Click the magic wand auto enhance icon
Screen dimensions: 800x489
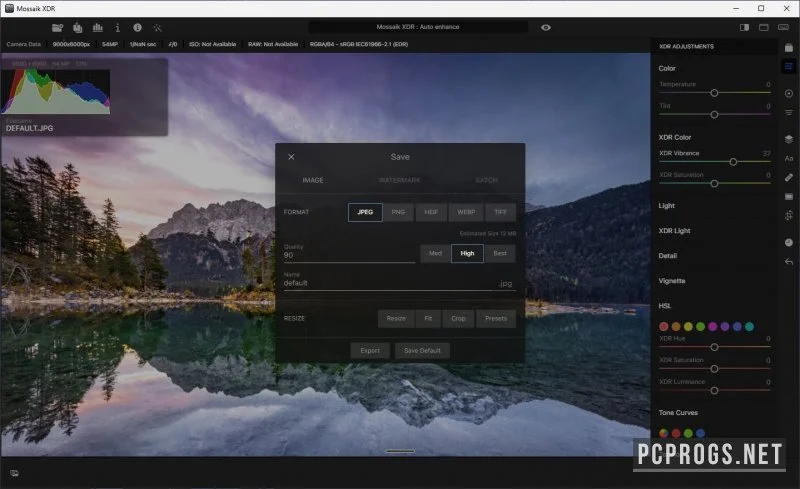157,28
